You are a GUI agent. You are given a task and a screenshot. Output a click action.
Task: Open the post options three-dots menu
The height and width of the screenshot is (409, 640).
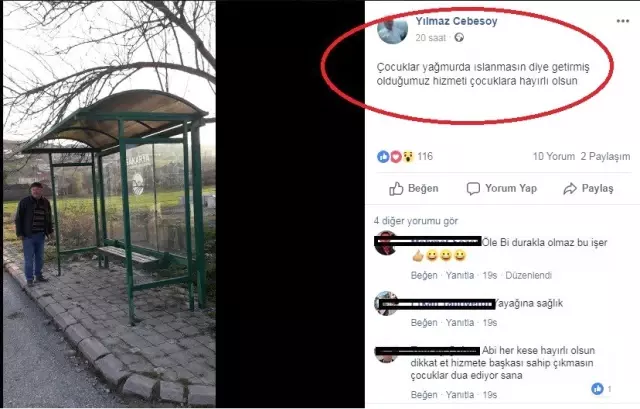coord(622,21)
